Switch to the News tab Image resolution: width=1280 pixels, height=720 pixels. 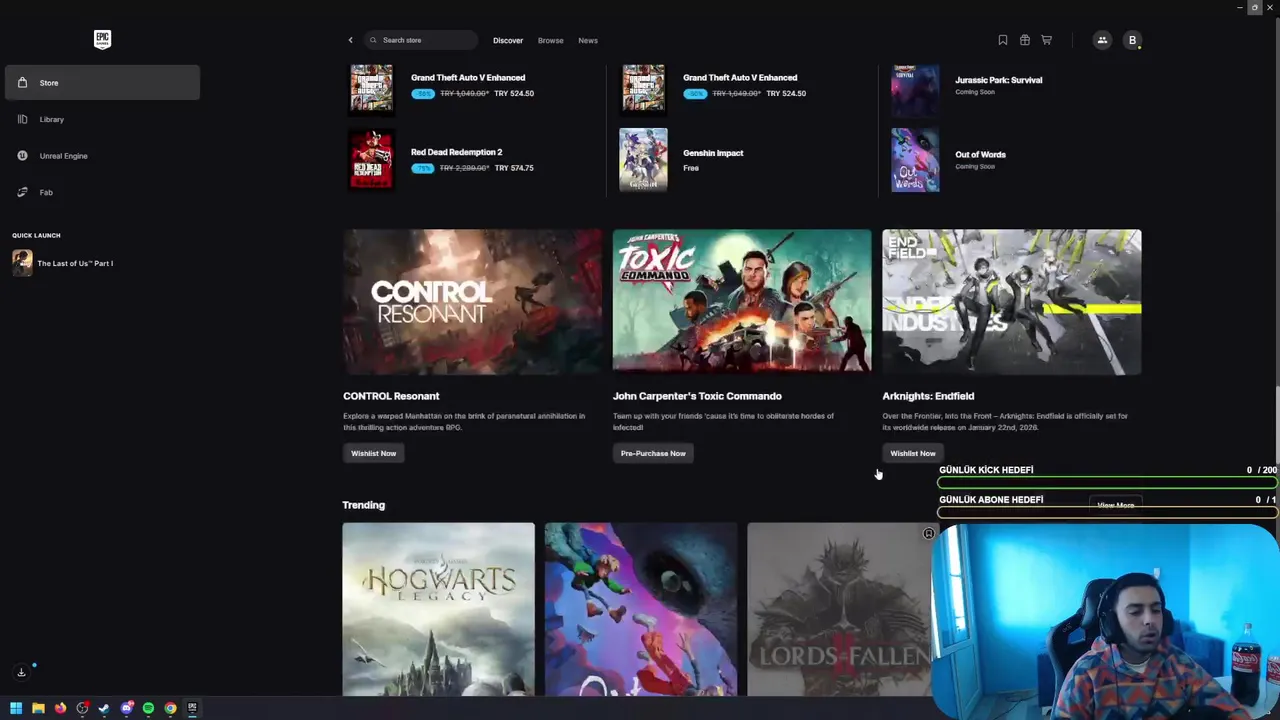588,40
